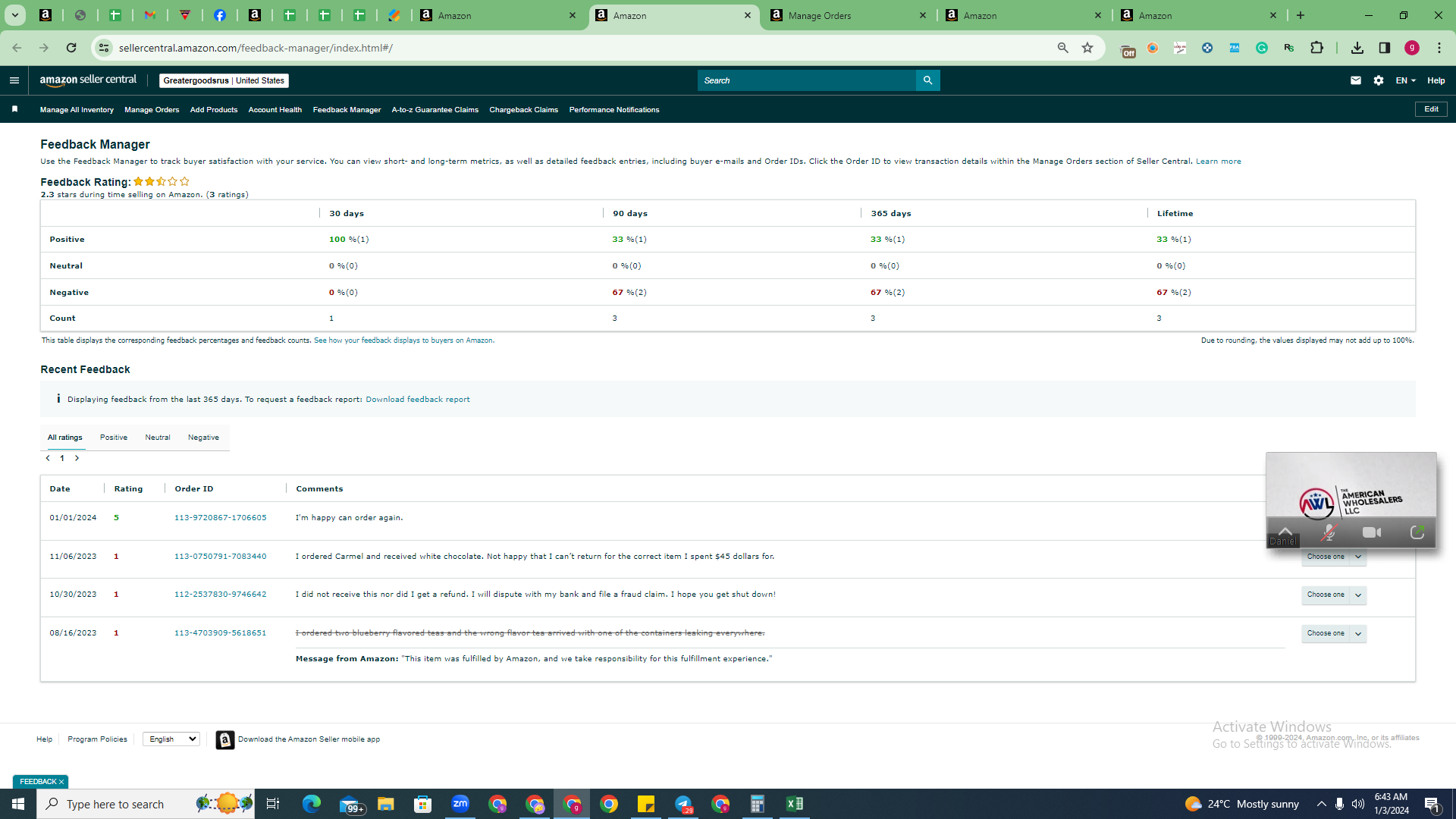Viewport: 1456px width, 819px height.
Task: Open Telegram from the taskbar
Action: [683, 804]
